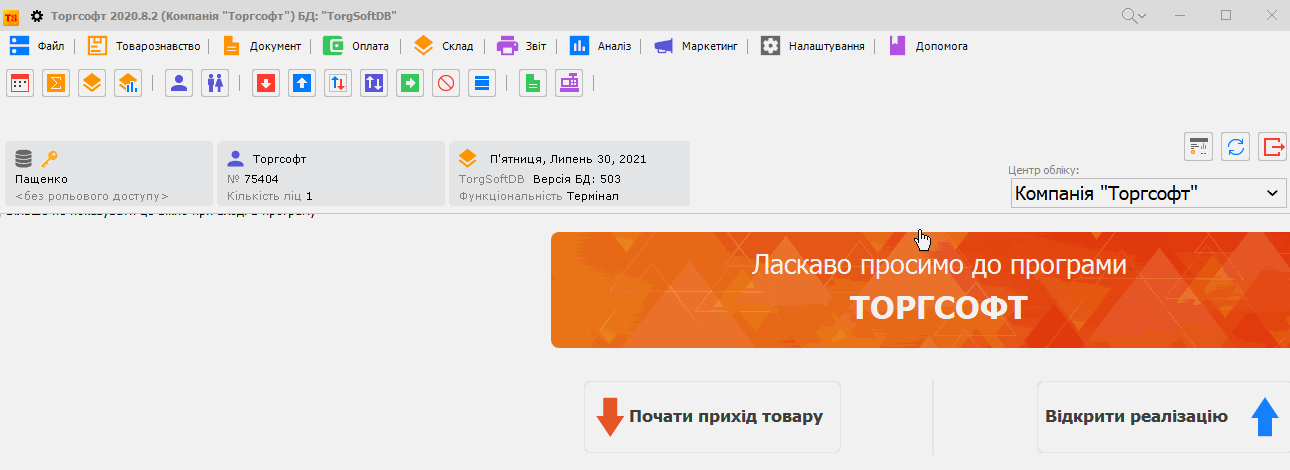Screen dimensions: 1290x470
Task: Click the blue horizontal bars icon
Action: click(482, 83)
